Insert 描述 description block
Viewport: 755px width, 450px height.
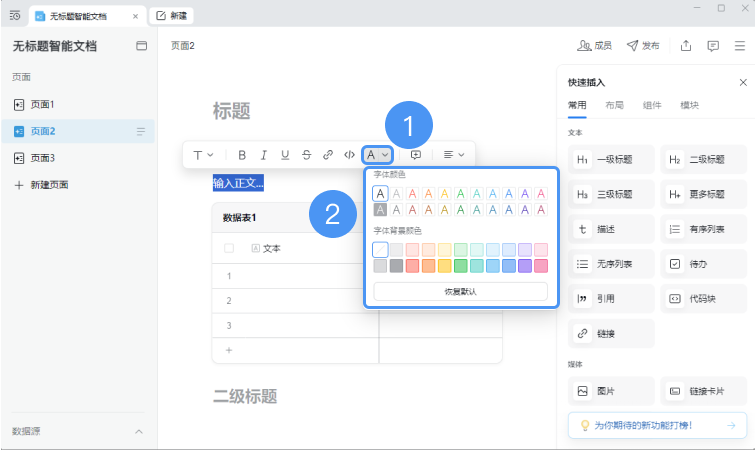(x=611, y=229)
